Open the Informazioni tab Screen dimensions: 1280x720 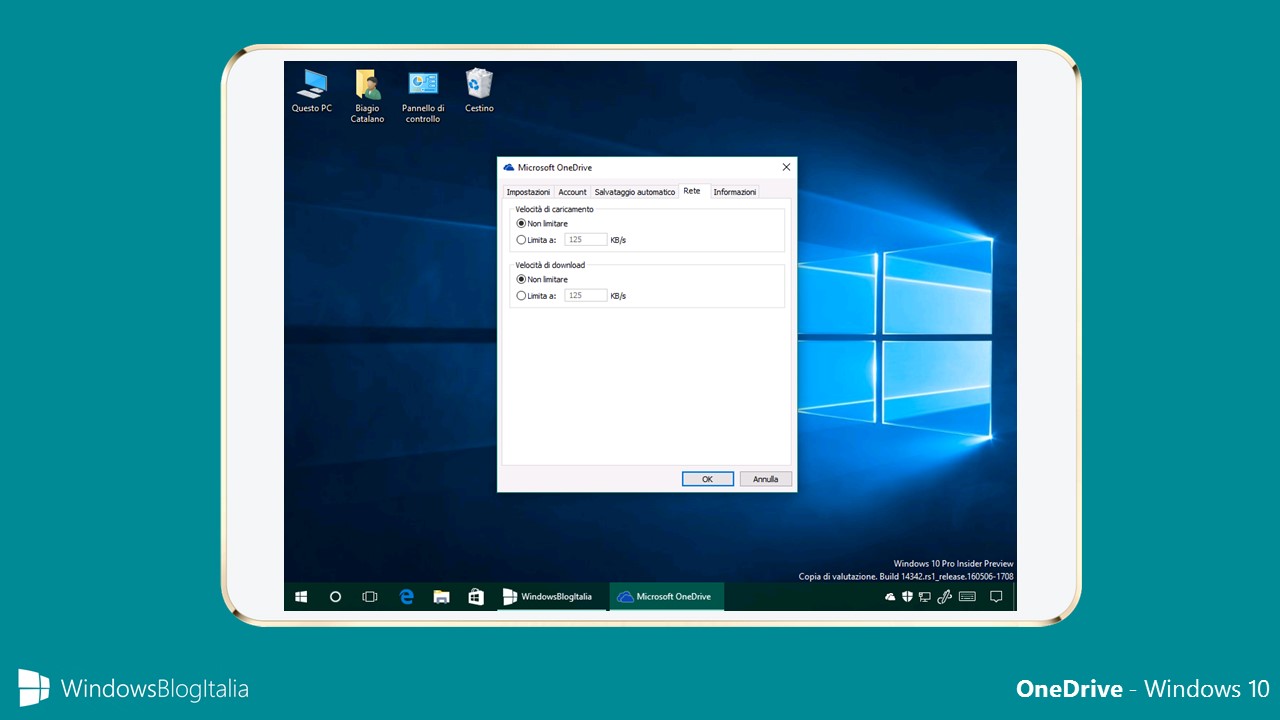[735, 192]
